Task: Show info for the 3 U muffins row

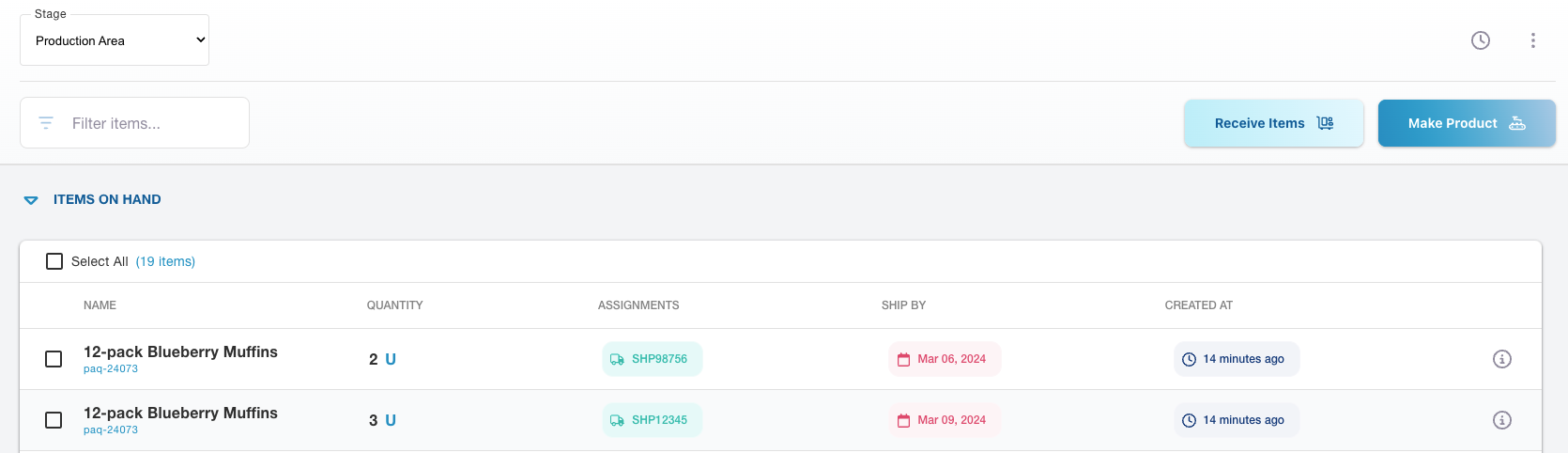Action: [1502, 420]
